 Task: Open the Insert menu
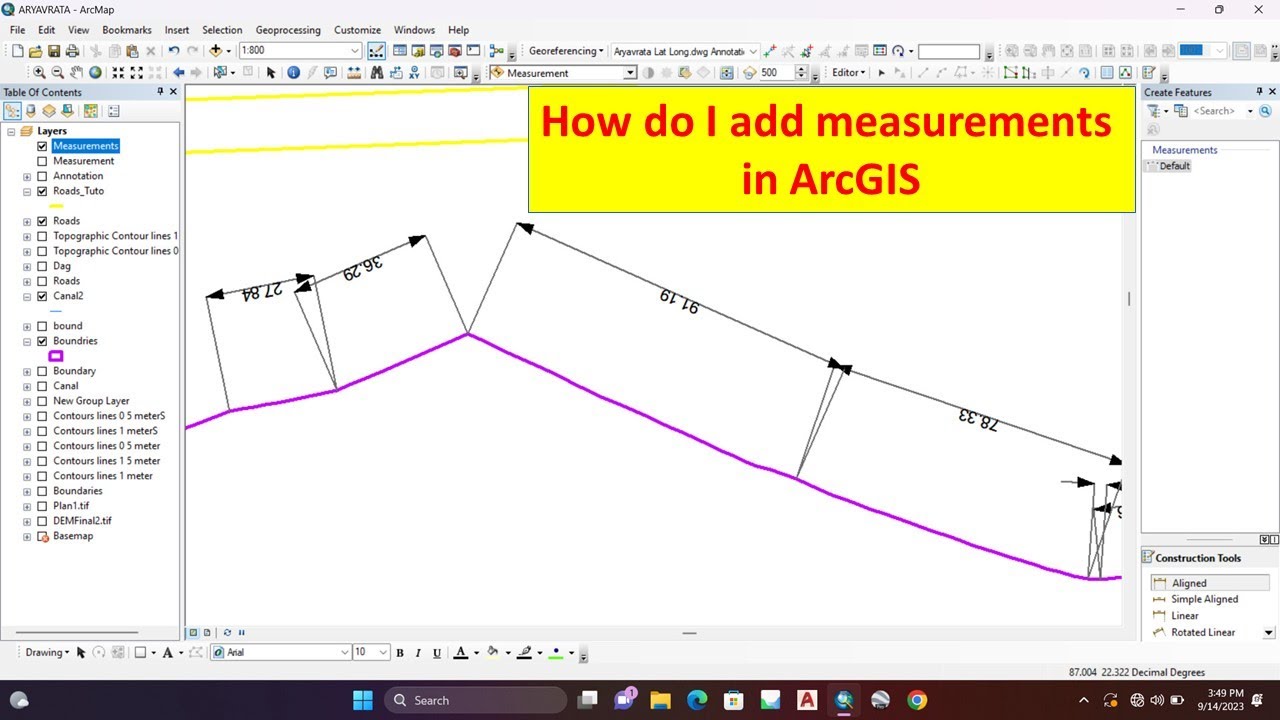(x=177, y=30)
